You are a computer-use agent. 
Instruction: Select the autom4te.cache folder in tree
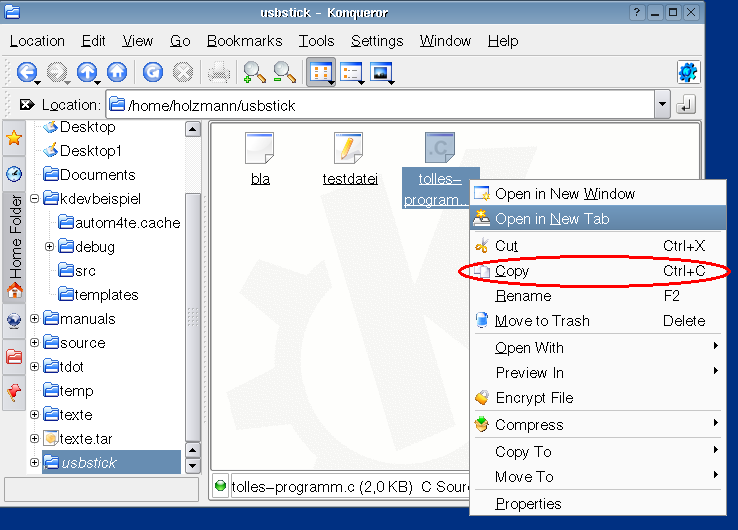(x=119, y=223)
